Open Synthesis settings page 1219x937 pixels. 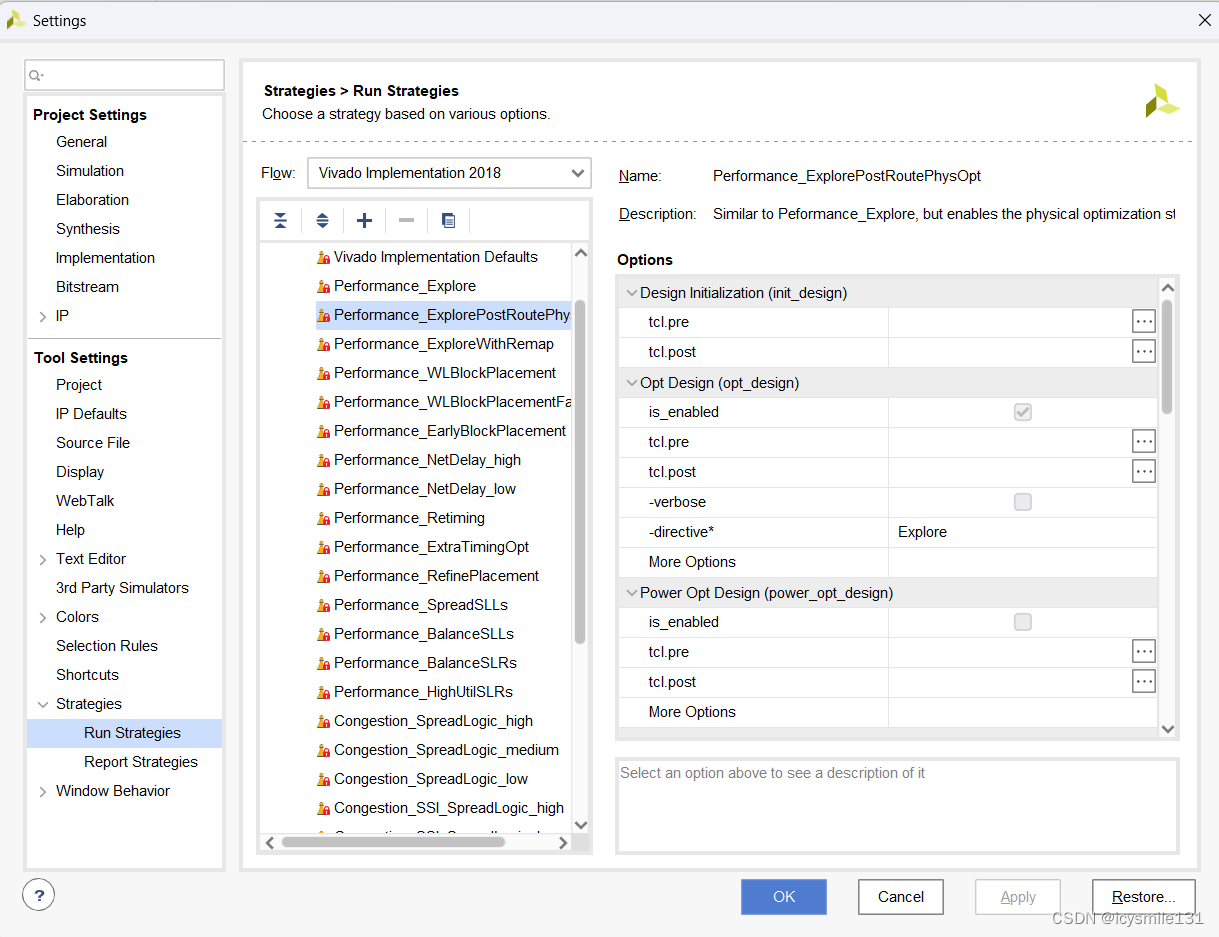[88, 229]
